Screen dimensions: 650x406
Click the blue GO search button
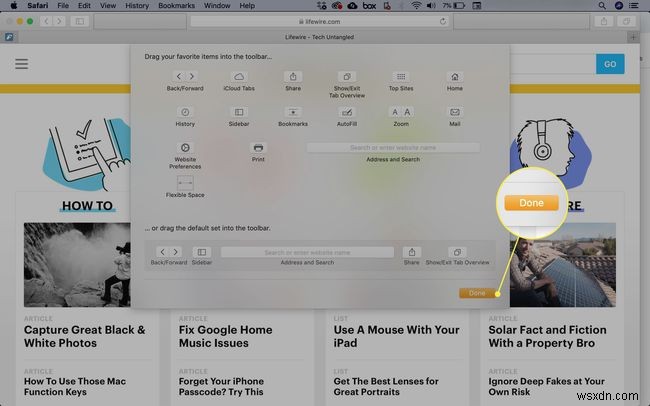click(x=610, y=64)
